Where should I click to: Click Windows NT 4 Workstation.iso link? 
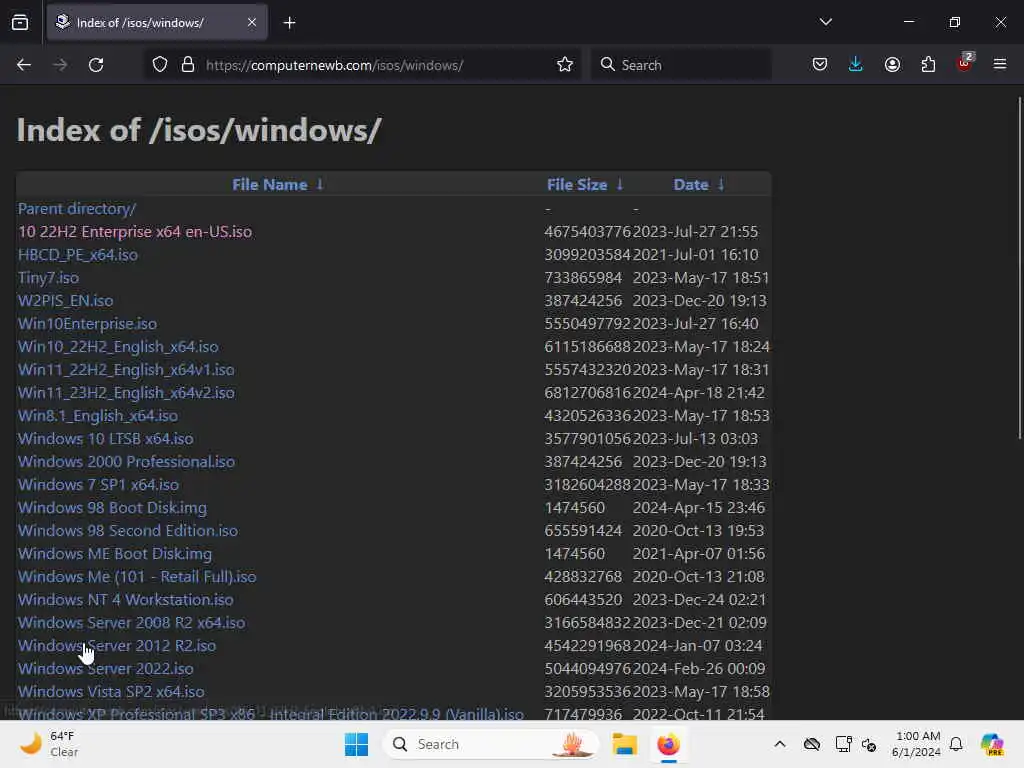[125, 600]
